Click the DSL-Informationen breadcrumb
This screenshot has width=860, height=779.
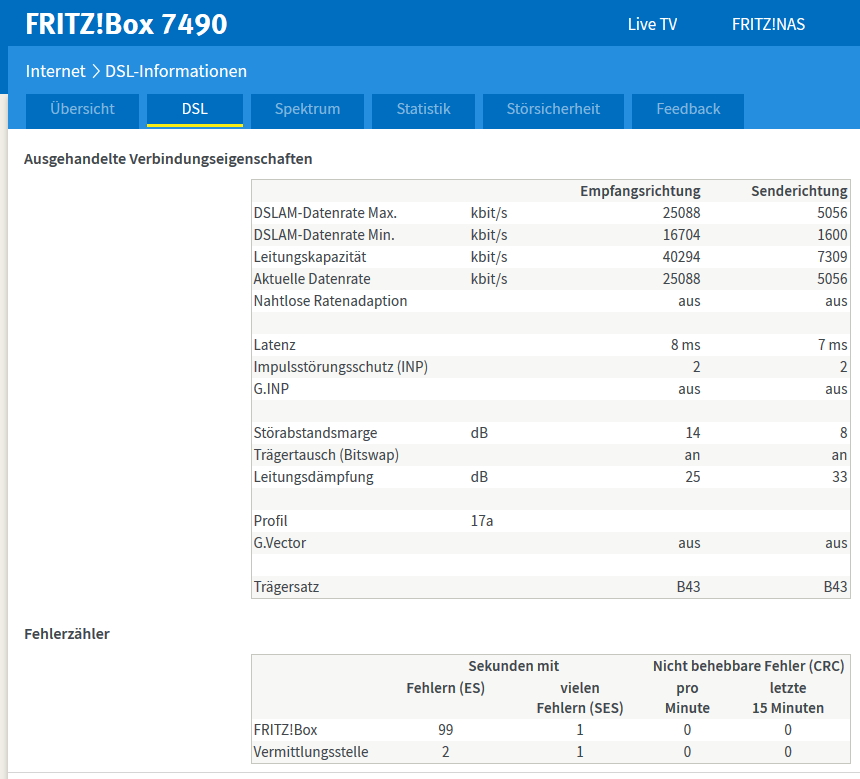[176, 71]
